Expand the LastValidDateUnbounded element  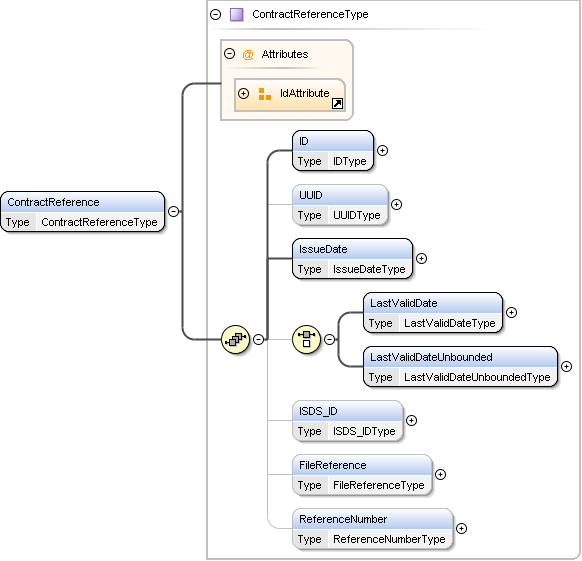[566, 366]
